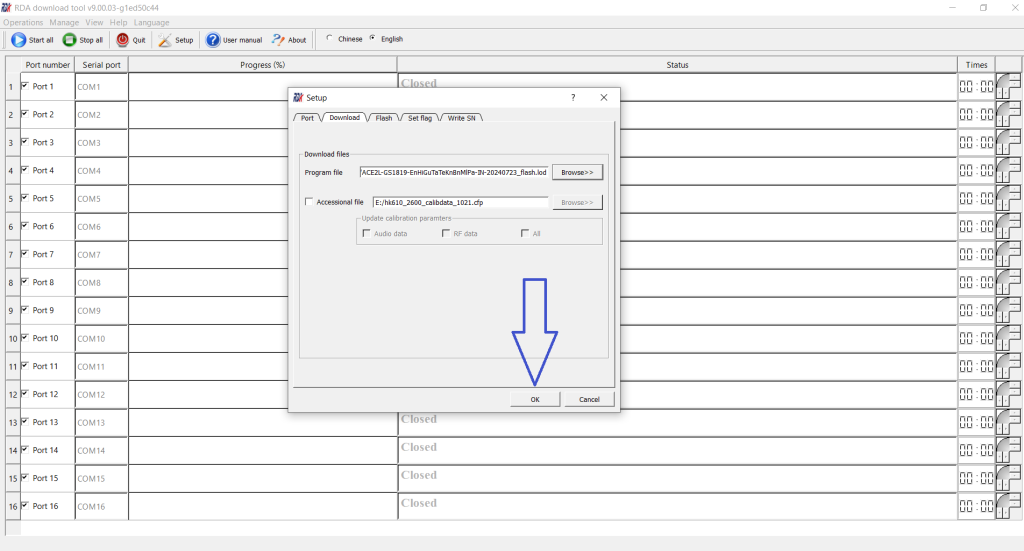This screenshot has width=1024, height=551.
Task: Open Setup from the toolbar
Action: (x=166, y=40)
